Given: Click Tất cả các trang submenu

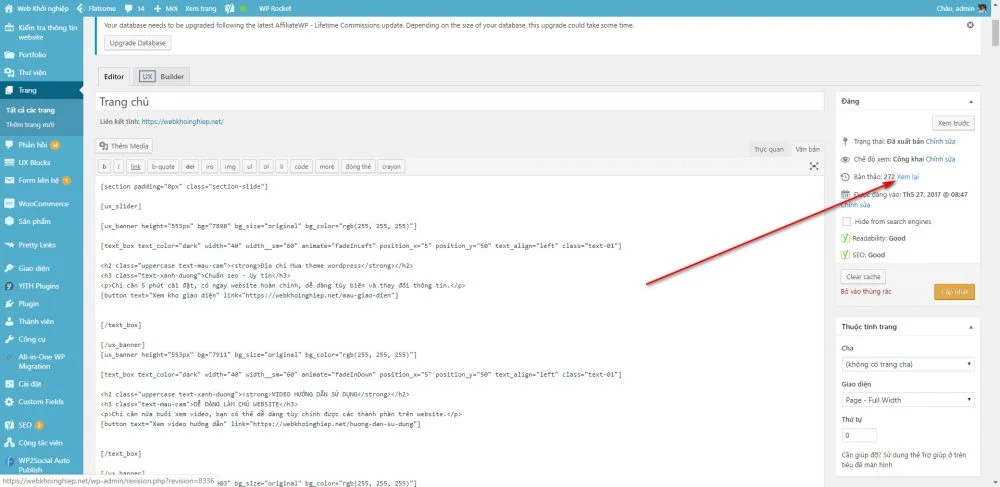Looking at the screenshot, I should [31, 110].
